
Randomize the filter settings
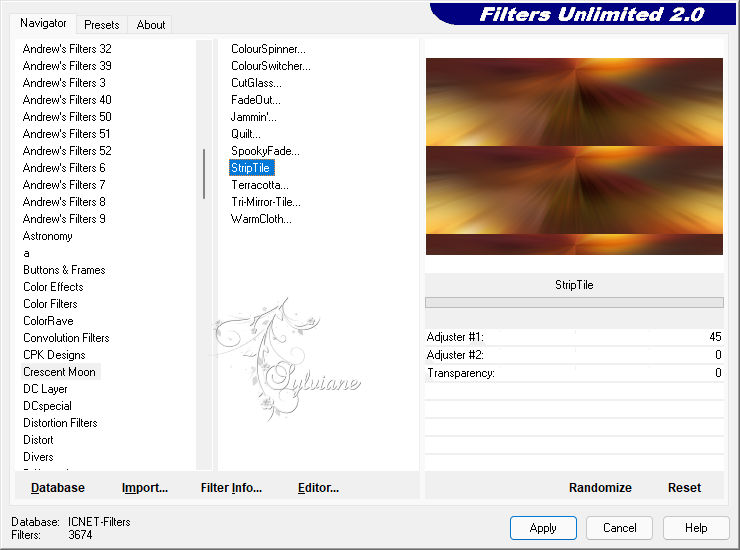point(600,488)
